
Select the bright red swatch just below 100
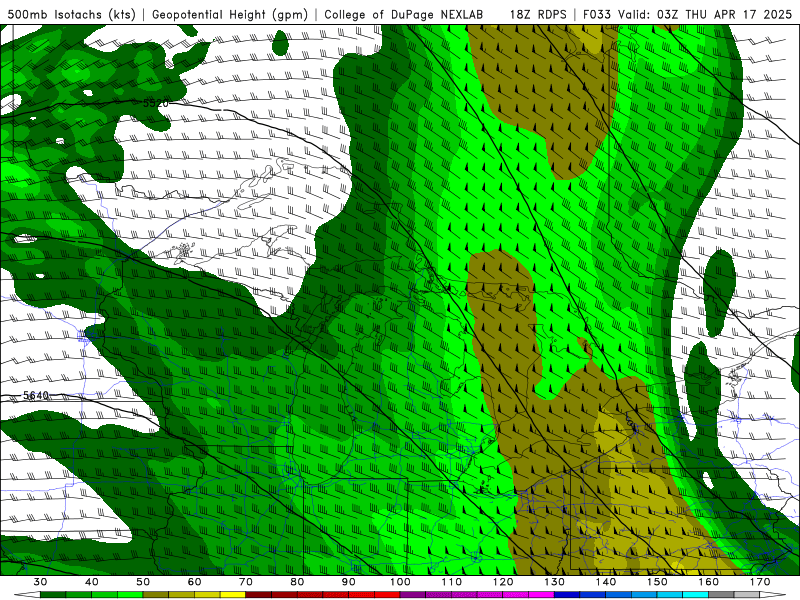coord(387,594)
